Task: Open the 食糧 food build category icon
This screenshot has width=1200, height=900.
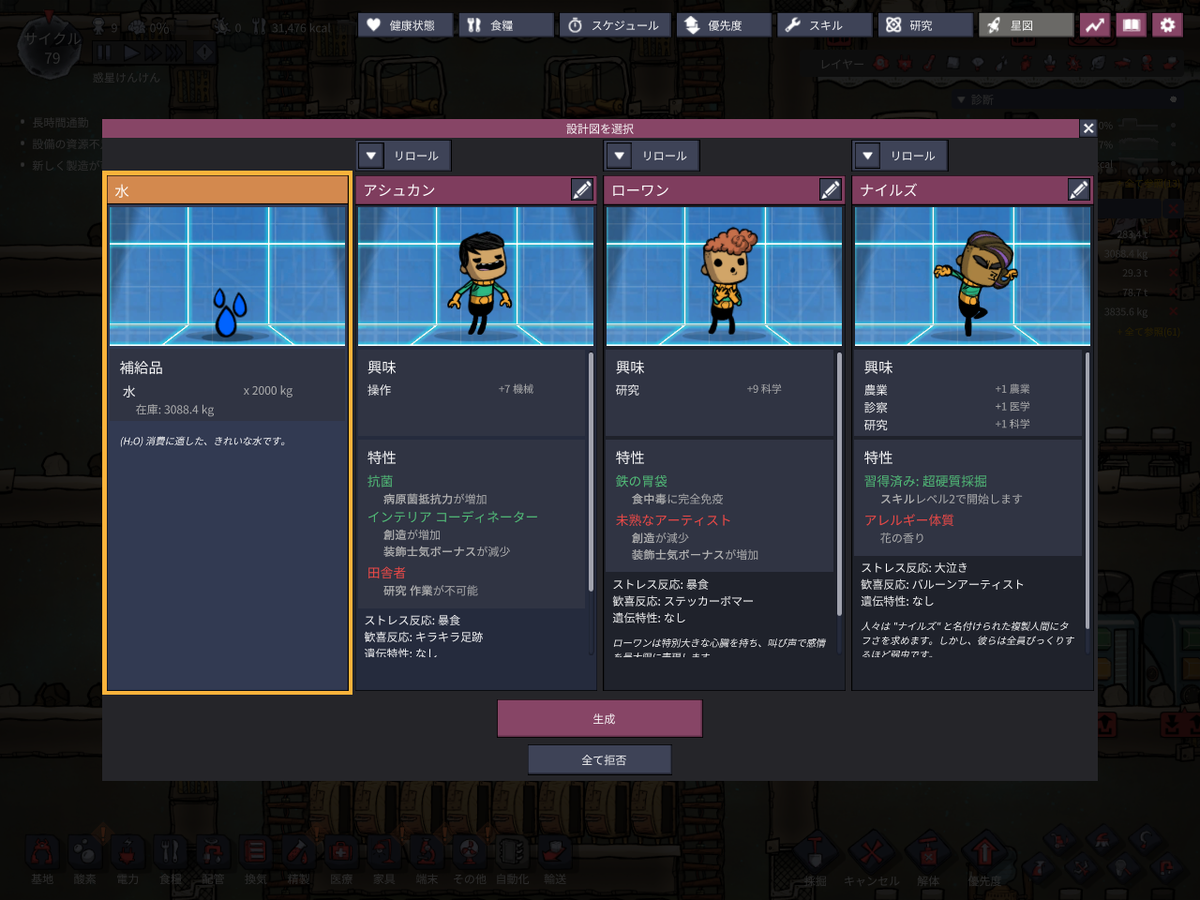Action: [x=171, y=853]
